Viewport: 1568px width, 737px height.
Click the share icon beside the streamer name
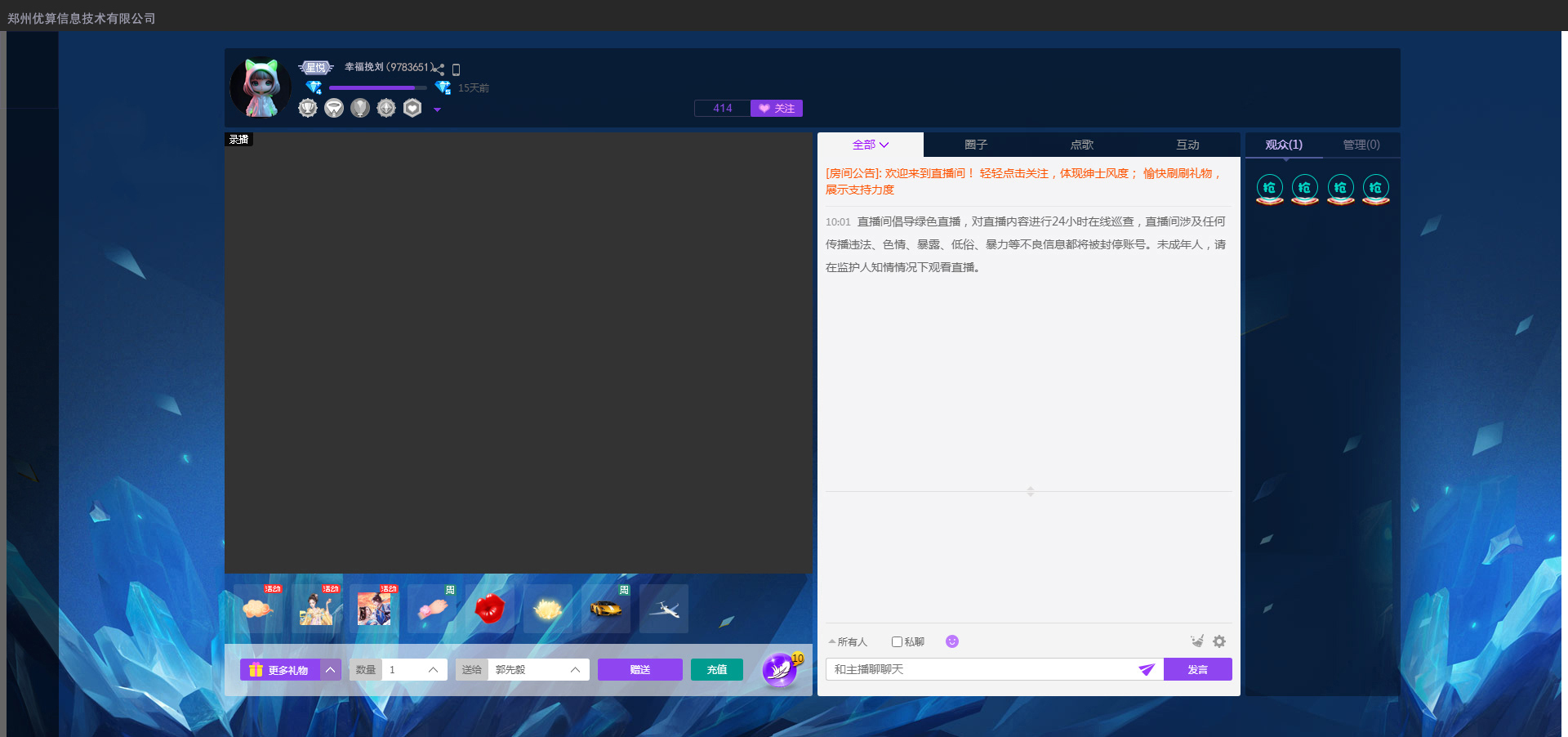tap(439, 69)
